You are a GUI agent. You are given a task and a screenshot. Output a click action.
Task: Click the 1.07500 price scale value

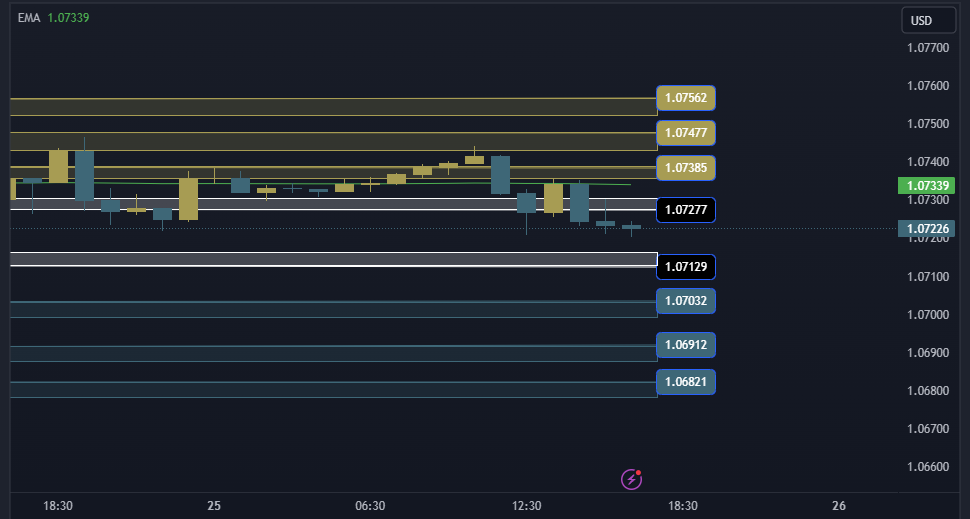[x=928, y=124]
